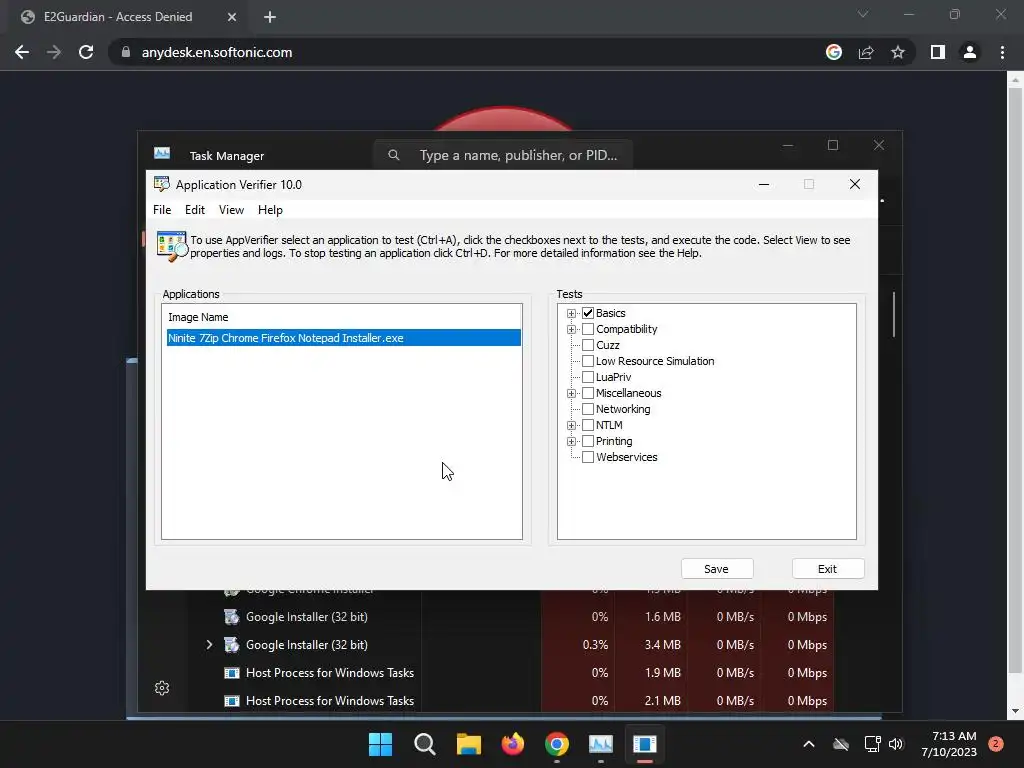Expand Google Installer row in Task Manager

click(x=209, y=645)
